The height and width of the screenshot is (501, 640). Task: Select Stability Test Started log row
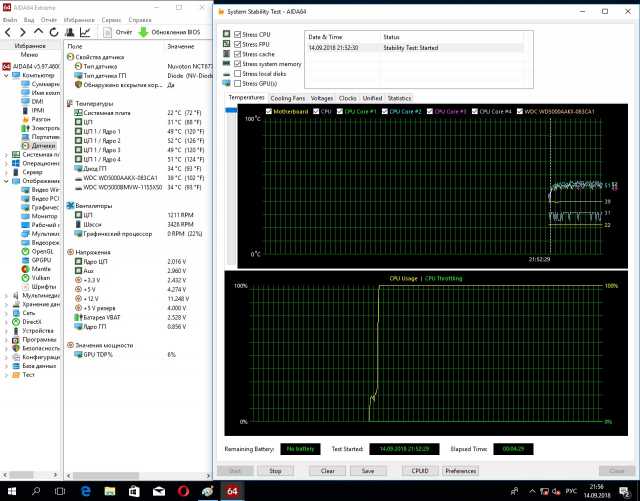point(414,48)
